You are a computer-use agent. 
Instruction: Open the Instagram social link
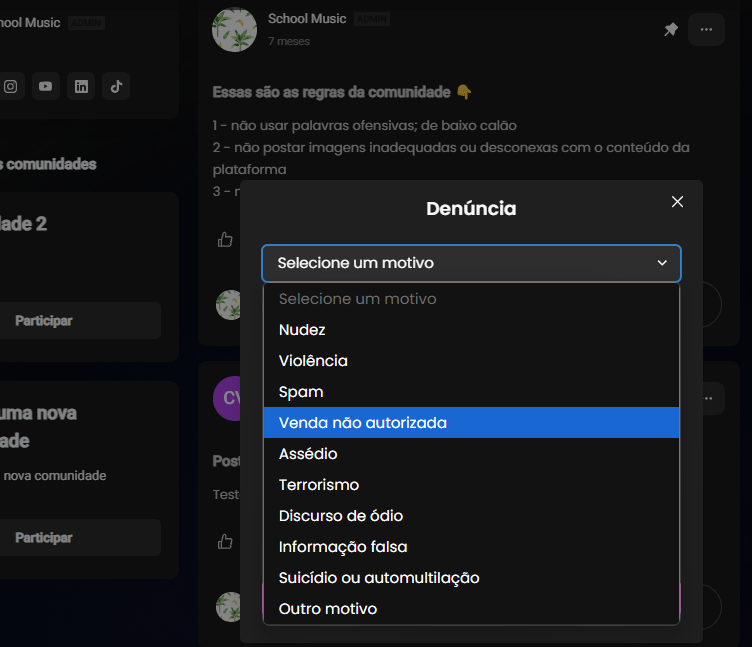[11, 86]
